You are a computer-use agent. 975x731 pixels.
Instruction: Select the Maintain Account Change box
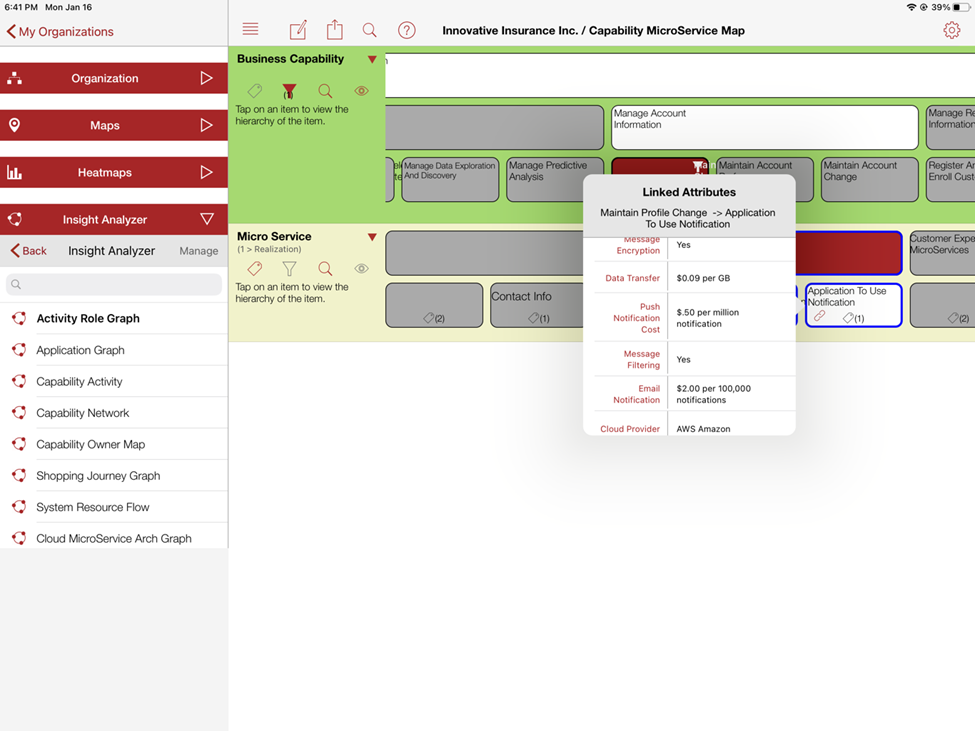pos(869,179)
